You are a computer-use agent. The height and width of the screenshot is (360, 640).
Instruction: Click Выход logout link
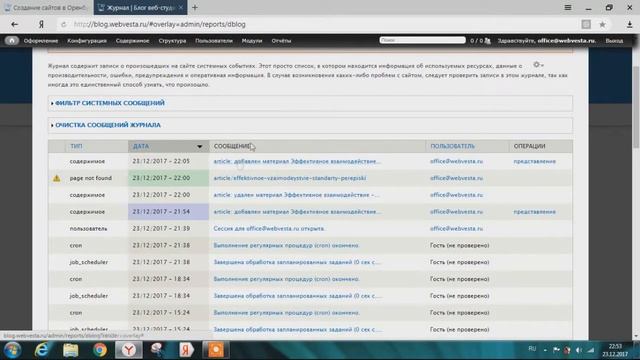pyautogui.click(x=614, y=41)
